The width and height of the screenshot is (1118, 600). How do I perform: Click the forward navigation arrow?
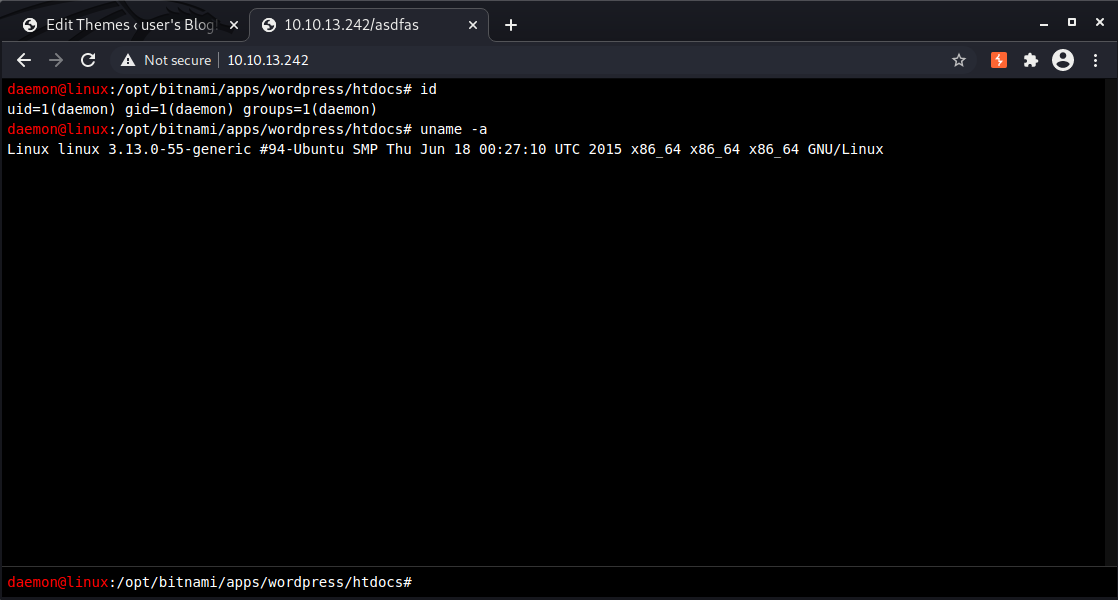56,61
